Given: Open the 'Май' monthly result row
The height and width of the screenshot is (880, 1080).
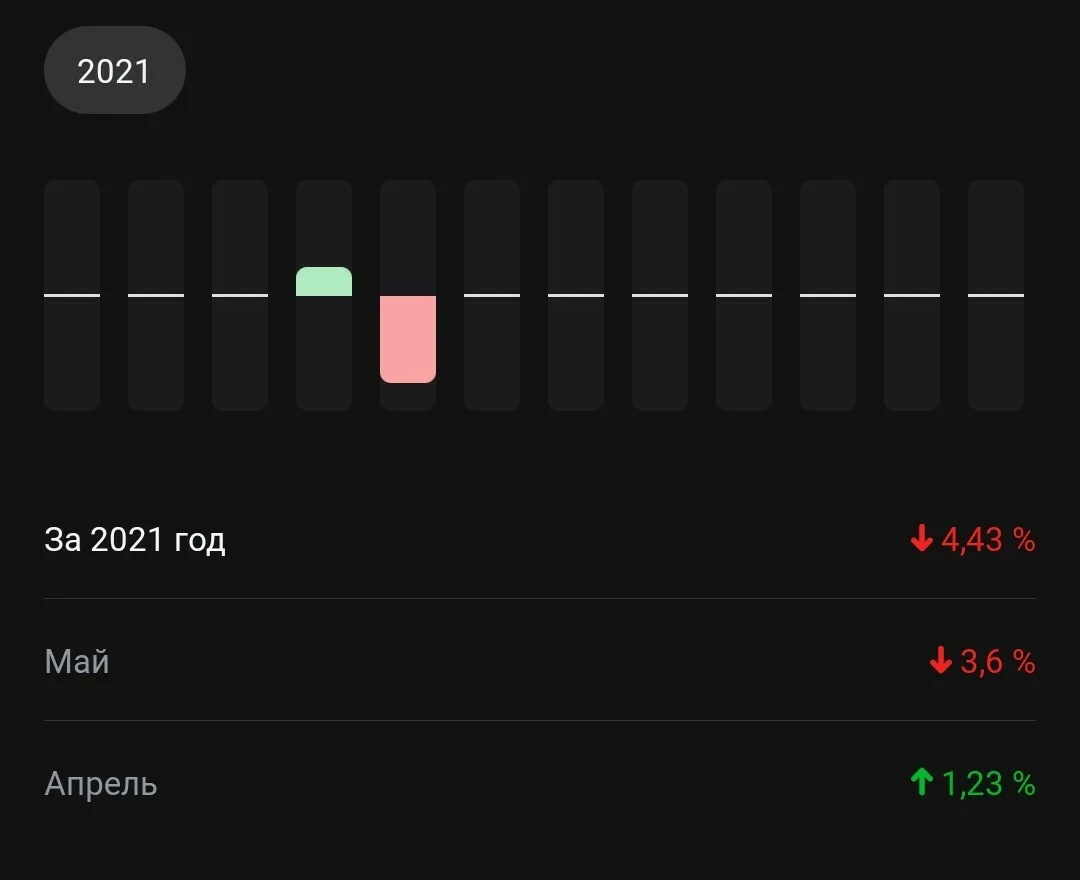Looking at the screenshot, I should [540, 661].
